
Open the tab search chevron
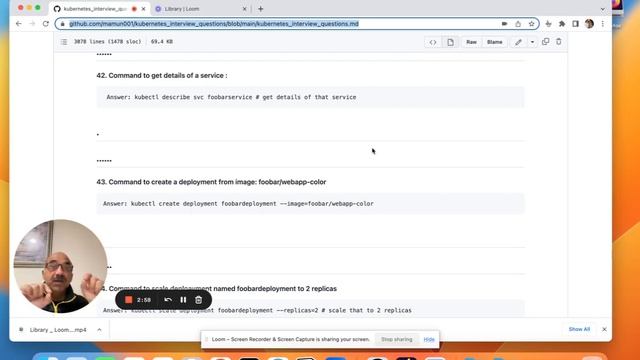click(x=602, y=9)
